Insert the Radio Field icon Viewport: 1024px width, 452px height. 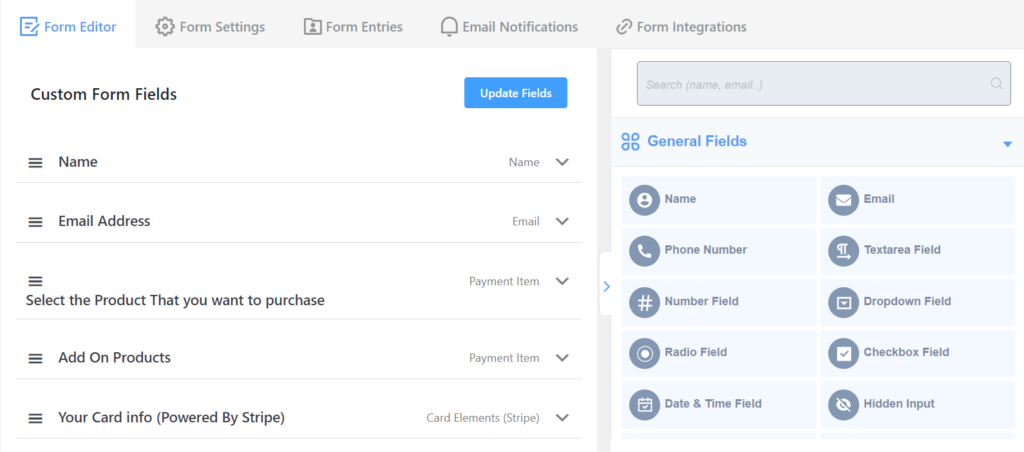[x=645, y=353]
